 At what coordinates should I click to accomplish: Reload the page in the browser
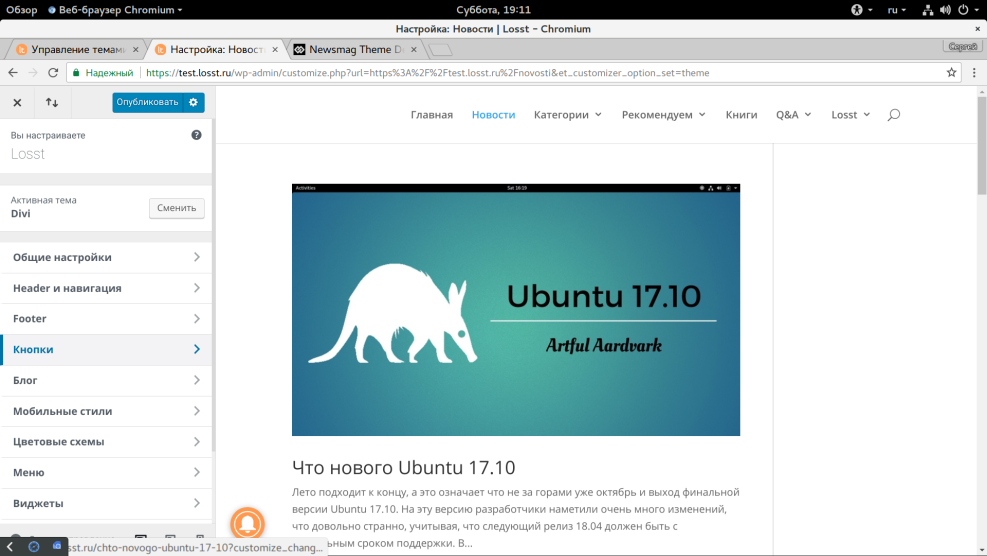(x=53, y=73)
